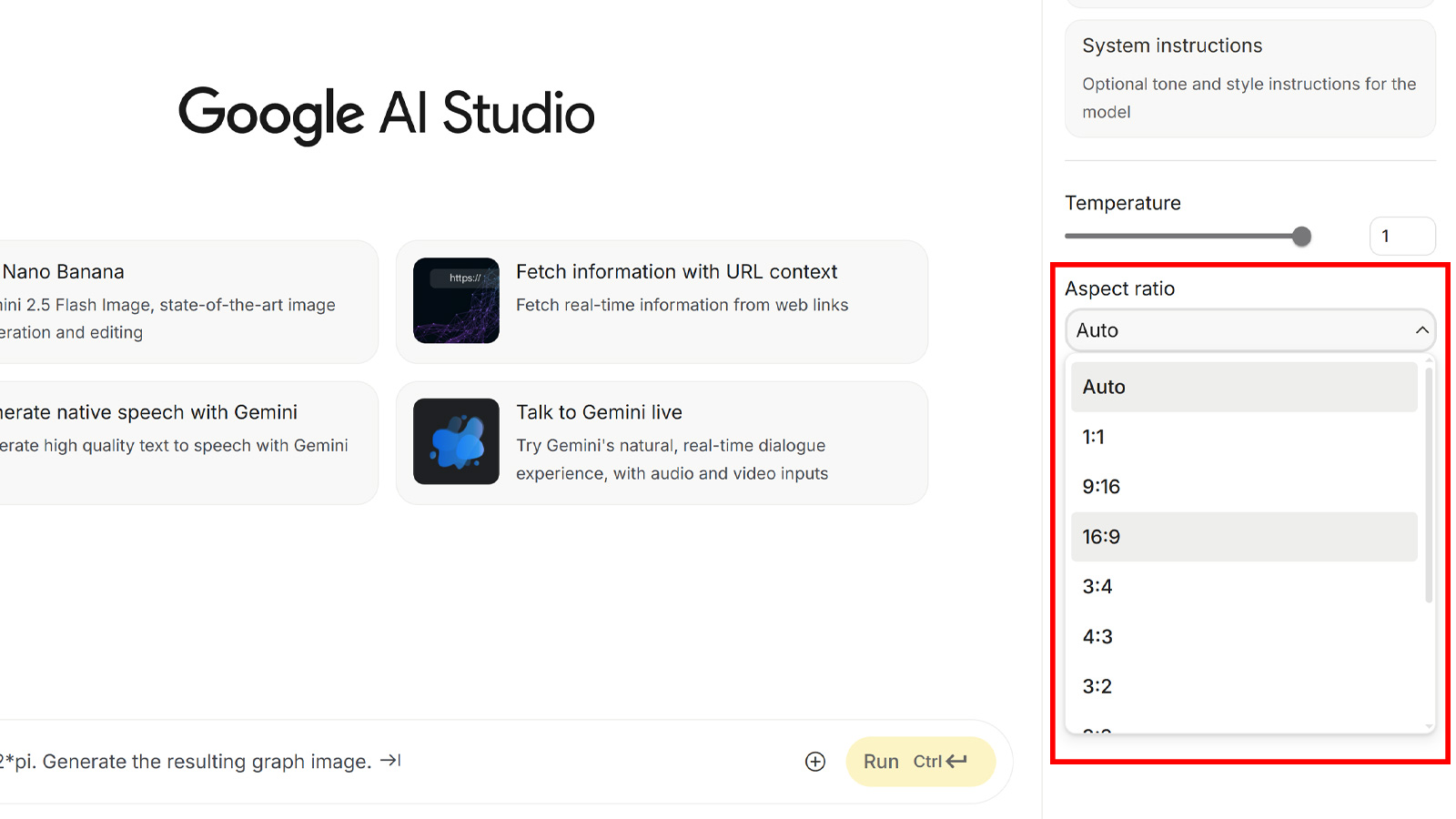Select the Auto aspect ratio option
This screenshot has width=1456, height=819.
click(1243, 387)
